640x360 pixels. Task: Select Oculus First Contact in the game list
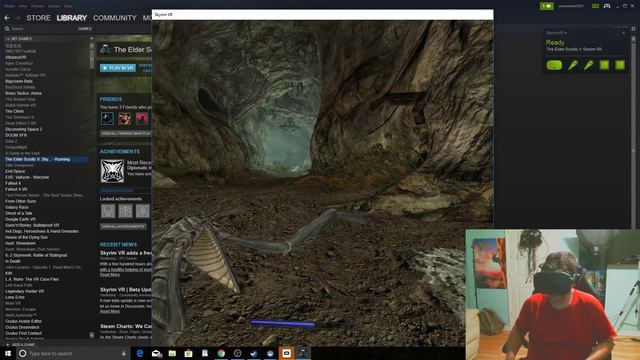tap(23, 333)
